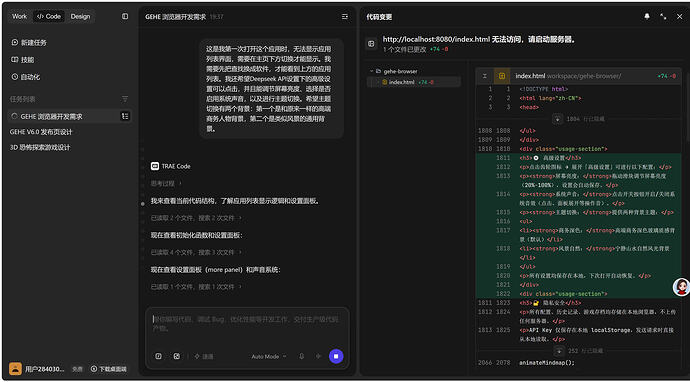
Task: Click the user message bubble in chat
Action: tap(271, 88)
